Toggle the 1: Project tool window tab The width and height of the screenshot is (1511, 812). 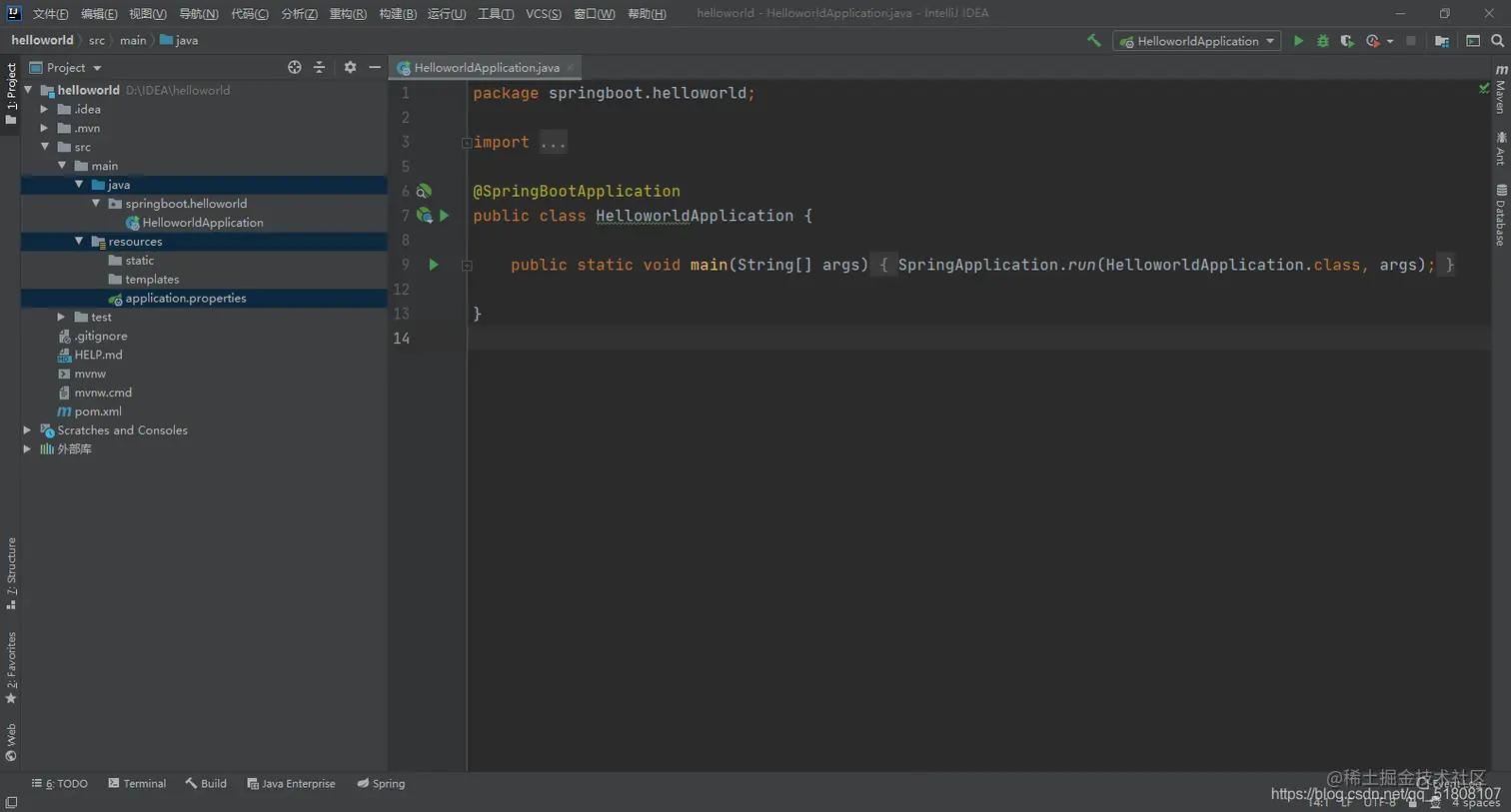point(11,94)
